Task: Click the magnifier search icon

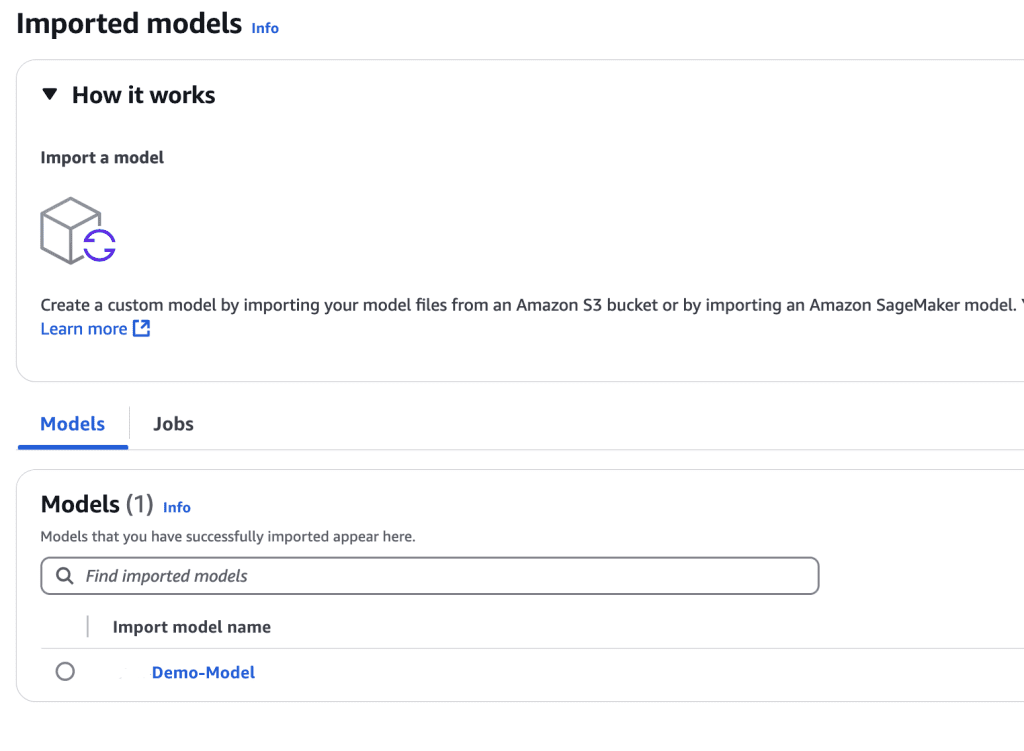Action: [65, 576]
